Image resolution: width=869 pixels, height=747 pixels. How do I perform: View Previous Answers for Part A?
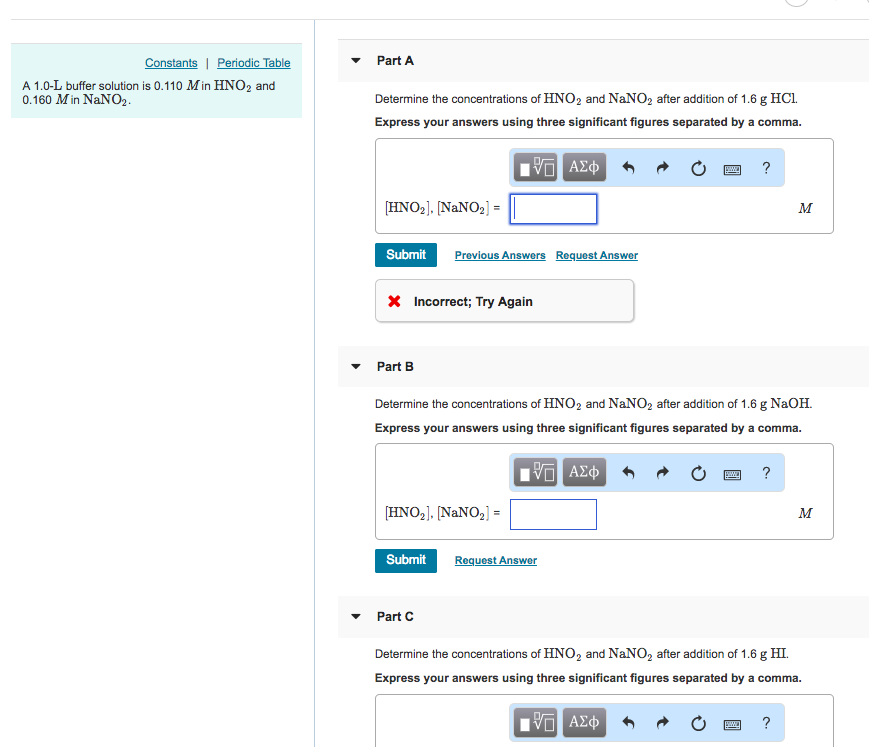[x=499, y=255]
